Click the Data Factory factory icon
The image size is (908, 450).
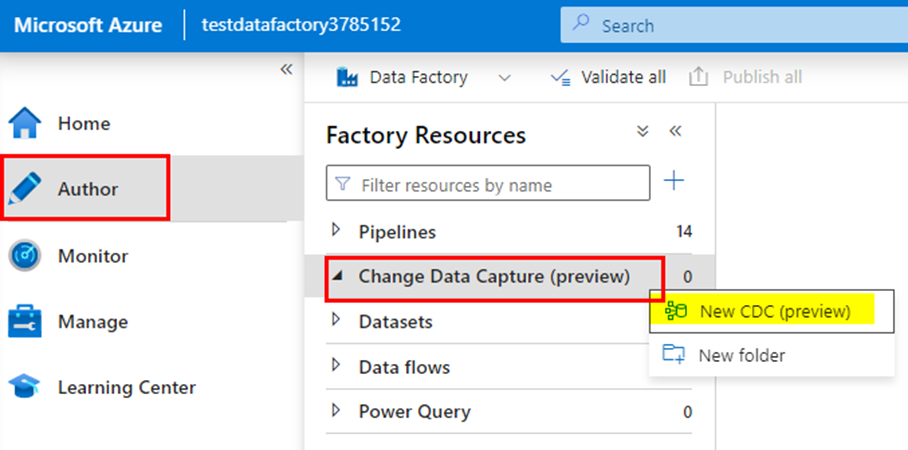[347, 77]
